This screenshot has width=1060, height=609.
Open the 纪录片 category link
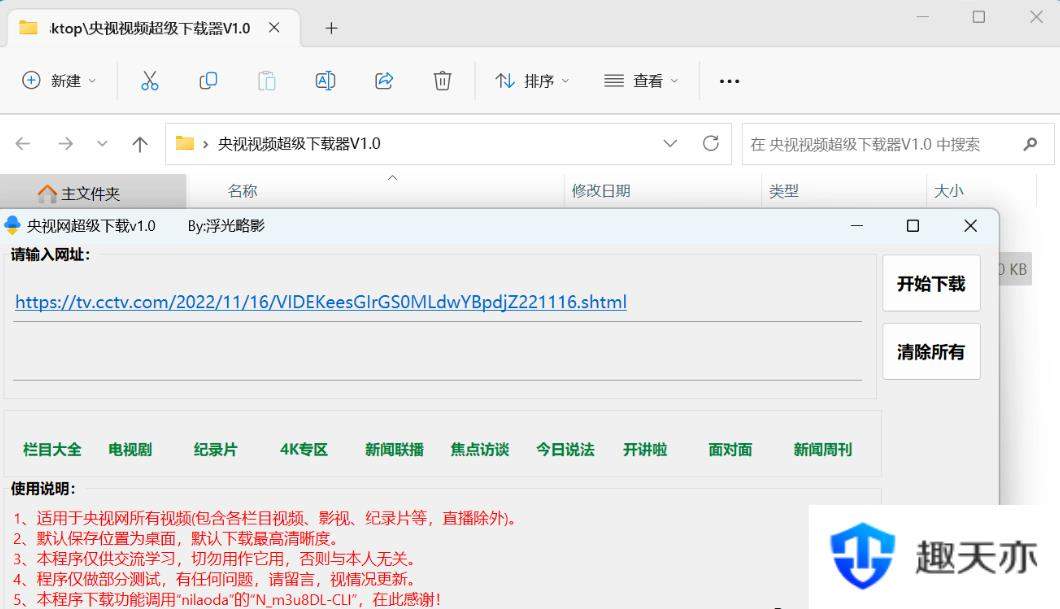click(216, 449)
